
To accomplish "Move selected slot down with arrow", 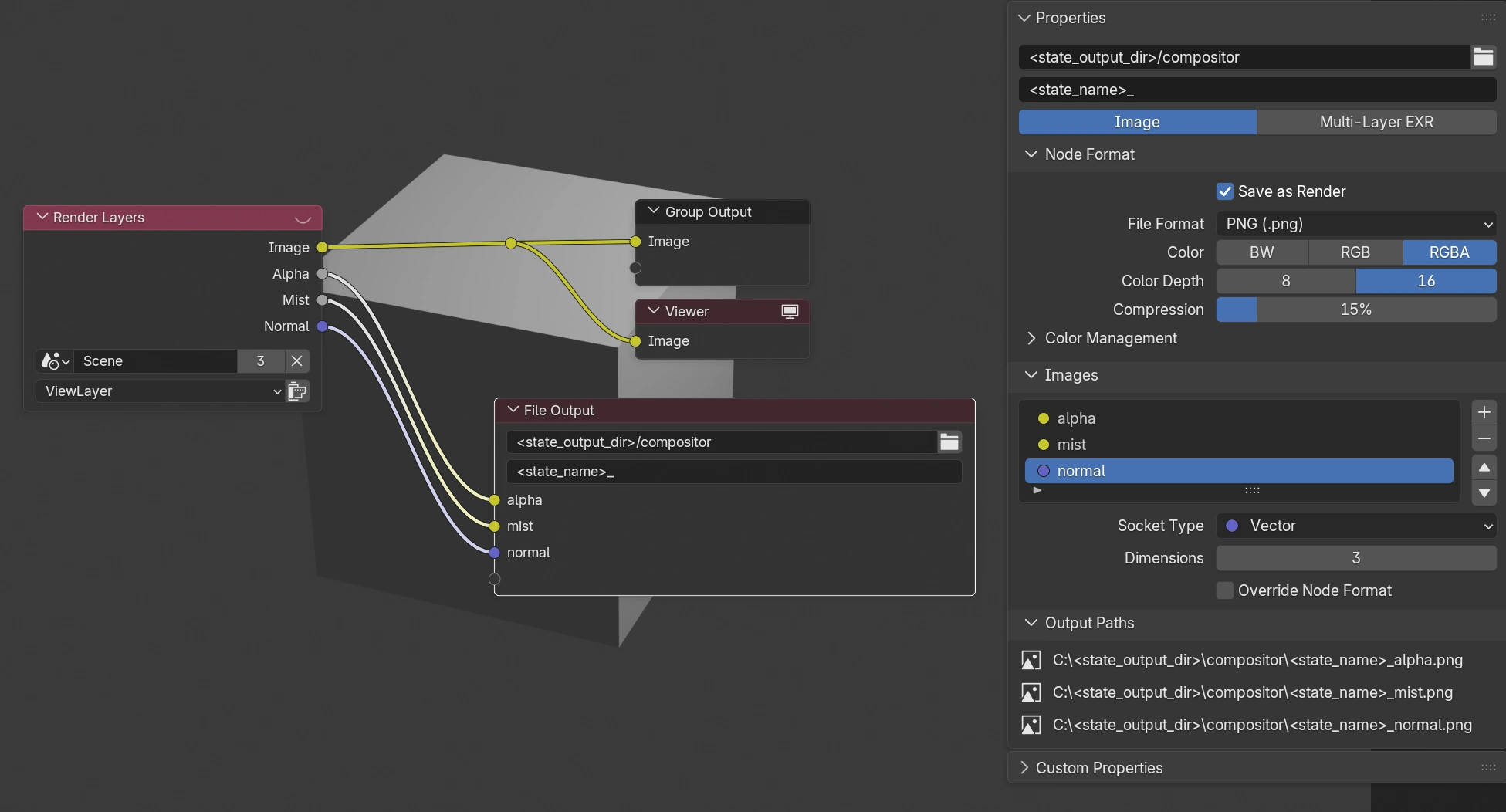I will pos(1484,493).
